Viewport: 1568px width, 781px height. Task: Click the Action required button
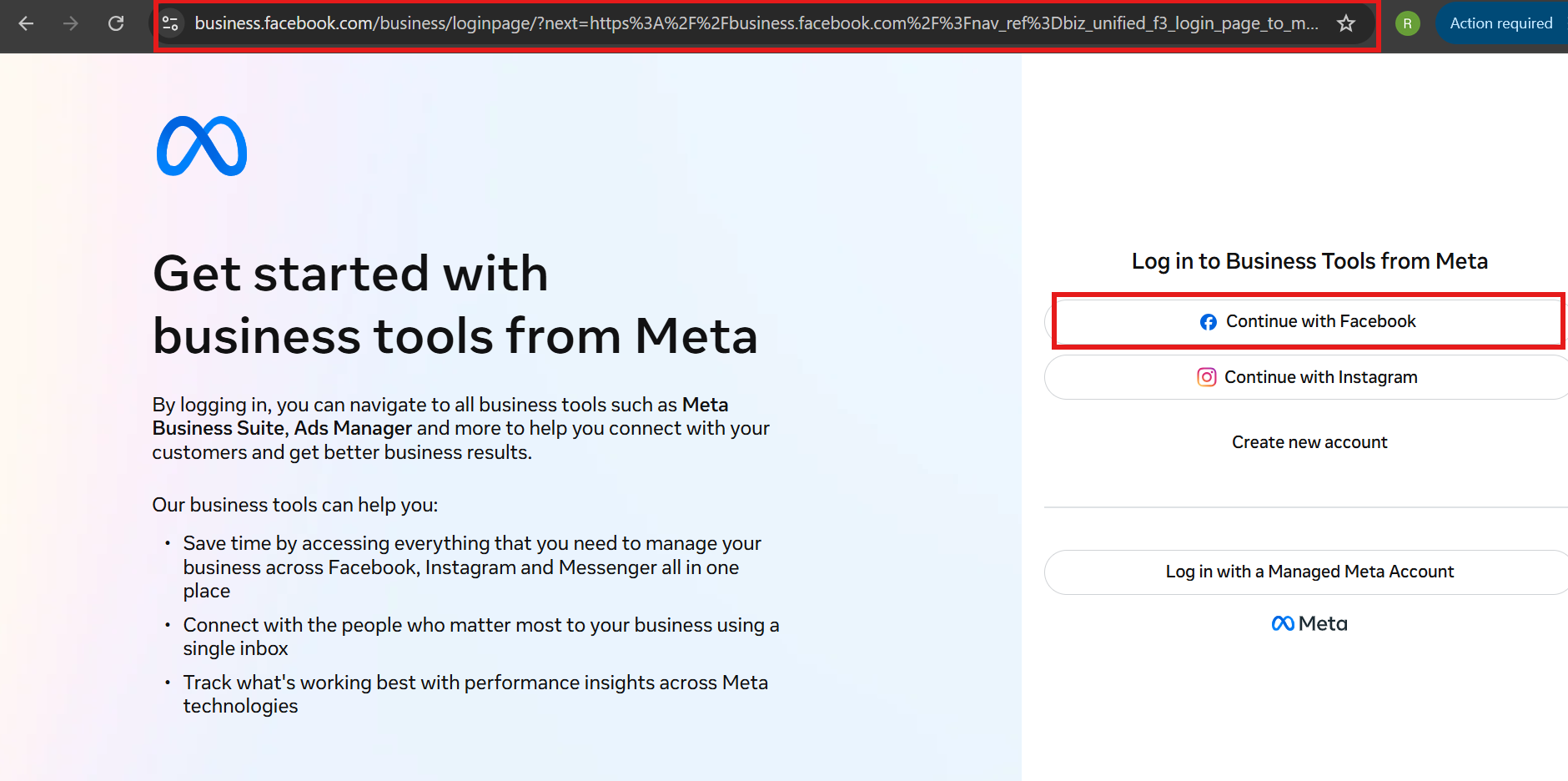click(1501, 23)
